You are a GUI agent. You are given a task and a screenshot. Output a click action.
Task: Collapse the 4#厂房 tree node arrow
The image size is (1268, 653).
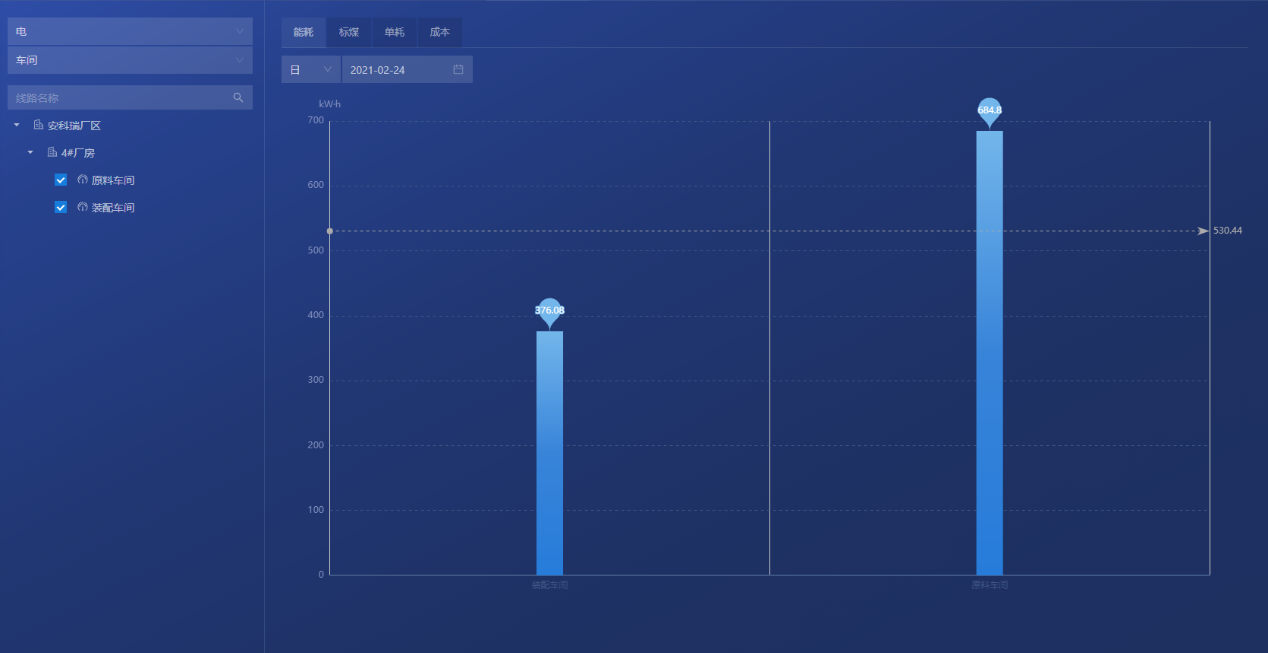pyautogui.click(x=30, y=153)
